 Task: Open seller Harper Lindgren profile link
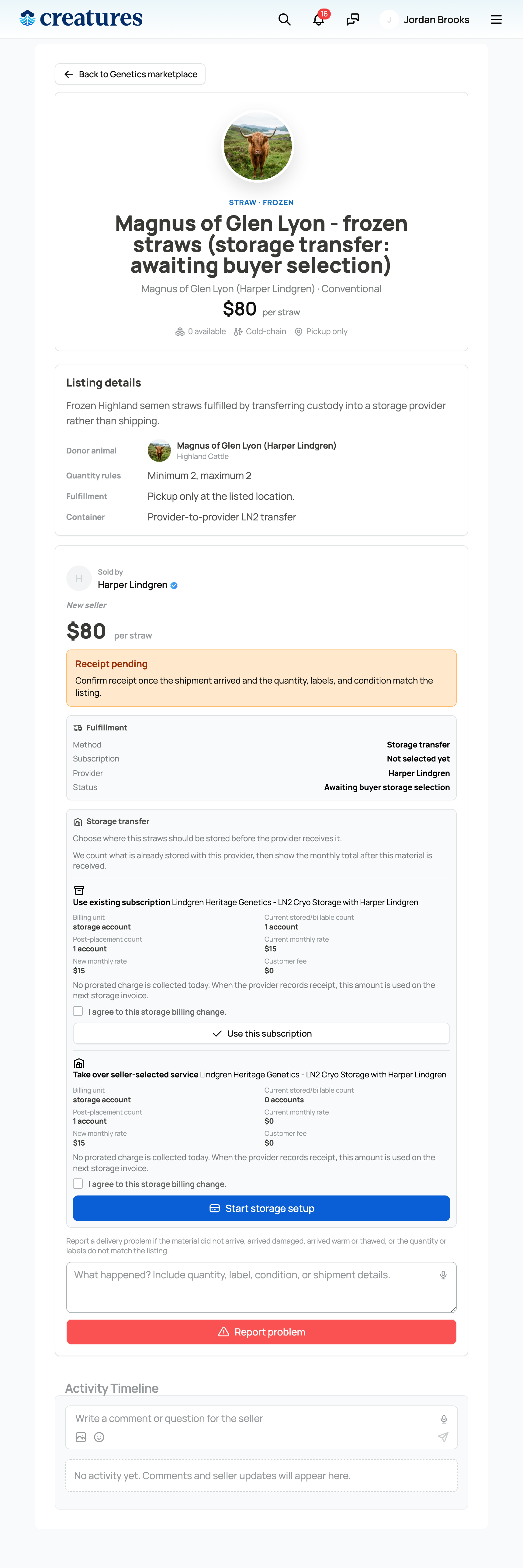[x=133, y=585]
